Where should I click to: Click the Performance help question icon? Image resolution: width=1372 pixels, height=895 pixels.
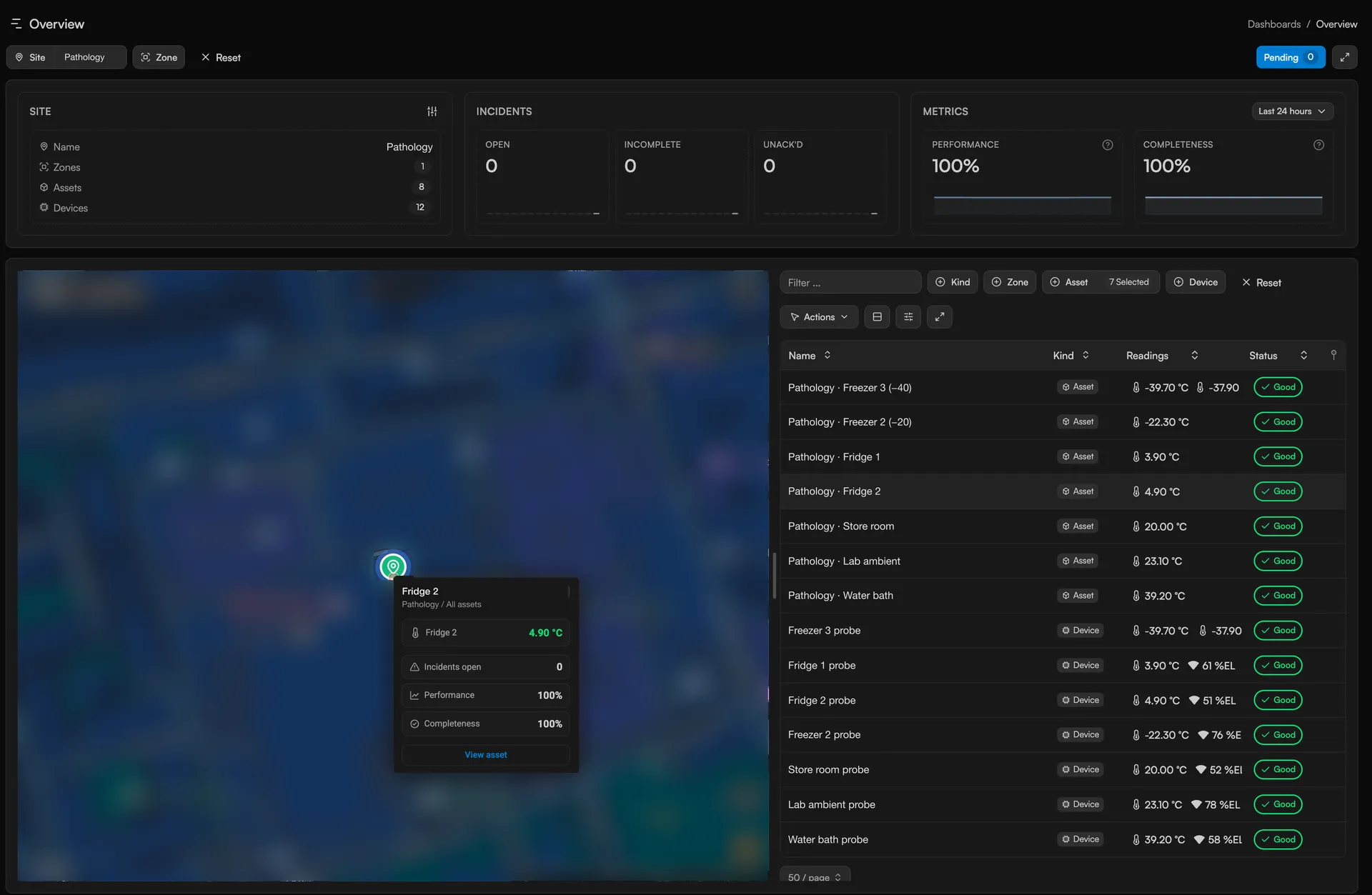[1107, 144]
